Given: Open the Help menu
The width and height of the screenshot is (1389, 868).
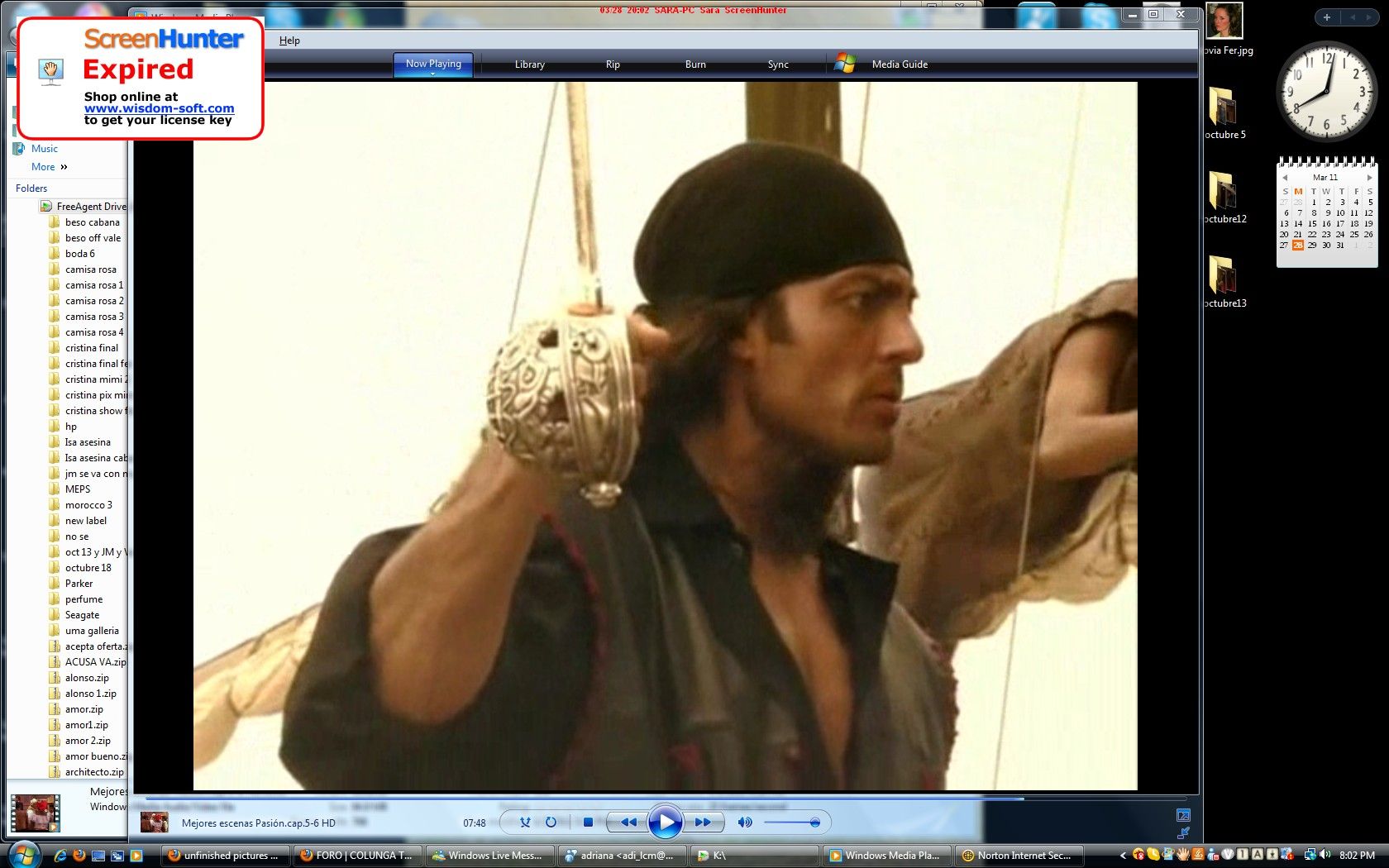Looking at the screenshot, I should [x=289, y=41].
